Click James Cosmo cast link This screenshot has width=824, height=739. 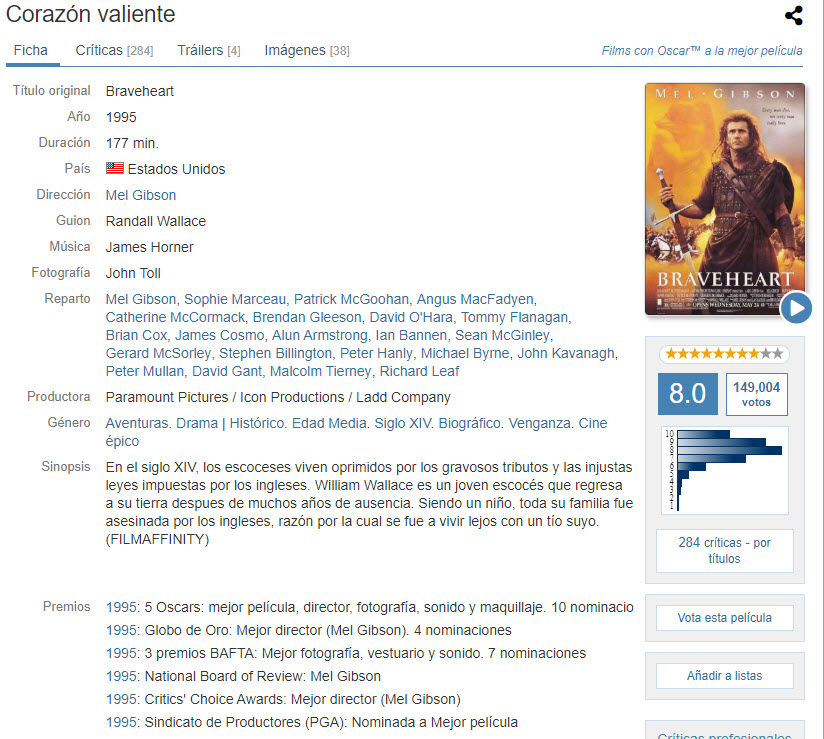[x=219, y=335]
